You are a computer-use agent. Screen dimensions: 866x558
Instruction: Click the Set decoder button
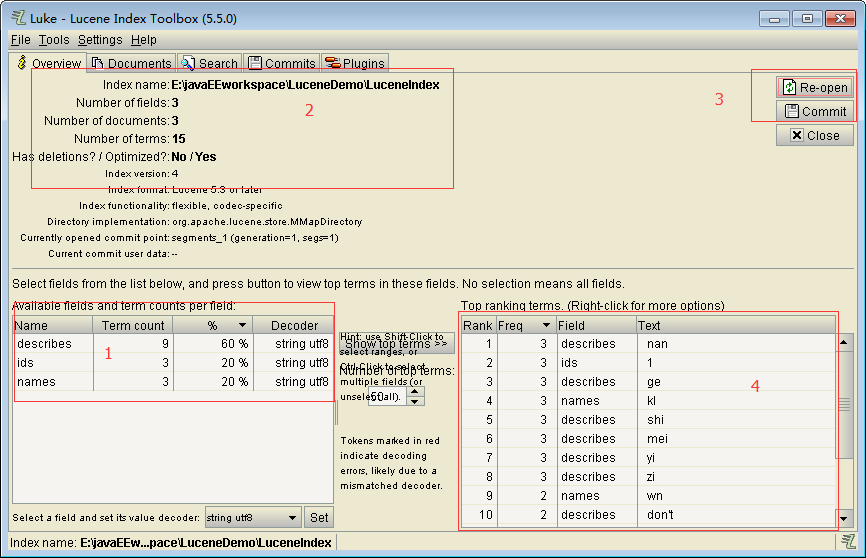[x=319, y=517]
